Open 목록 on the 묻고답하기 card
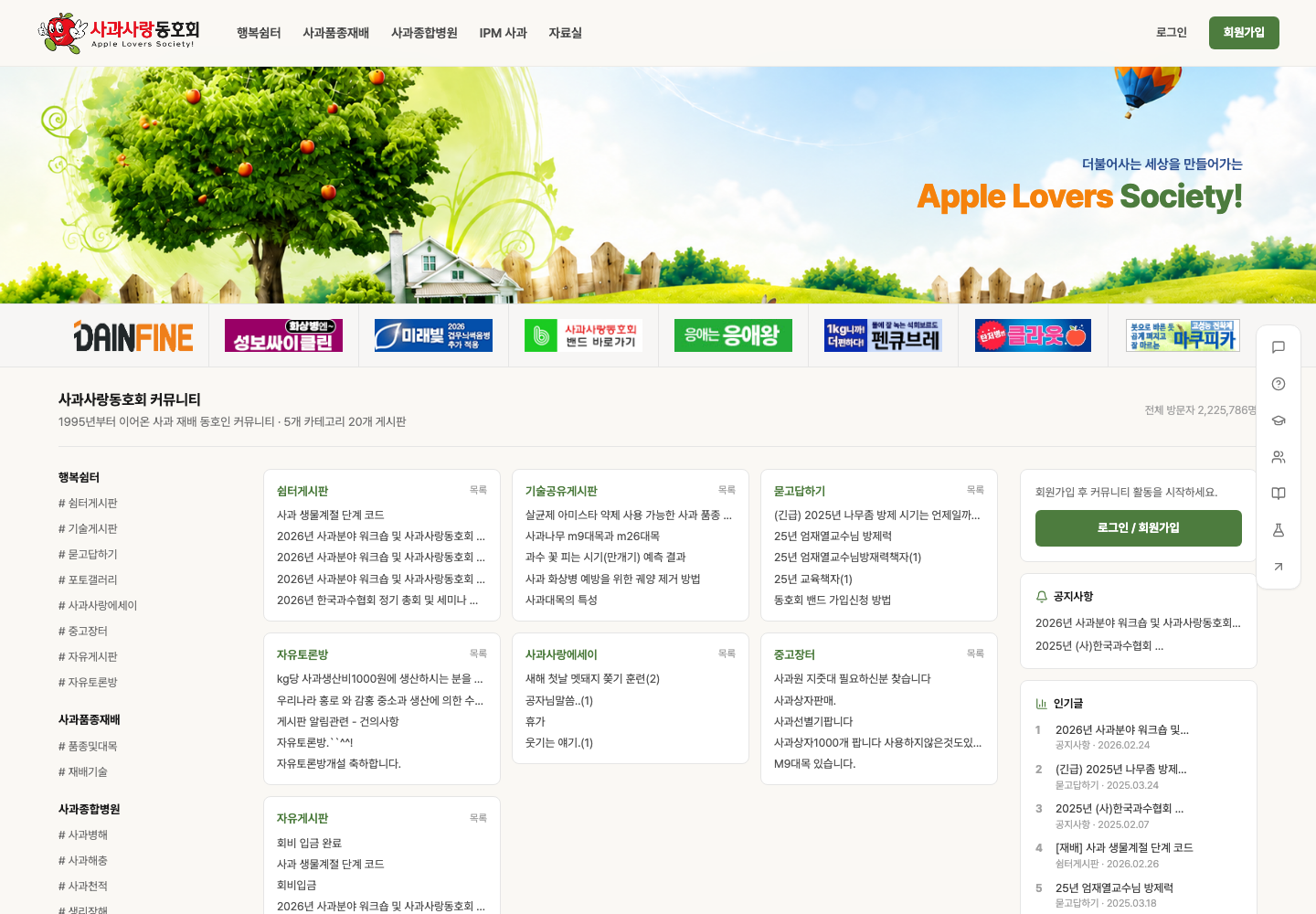This screenshot has width=1316, height=914. click(x=975, y=490)
